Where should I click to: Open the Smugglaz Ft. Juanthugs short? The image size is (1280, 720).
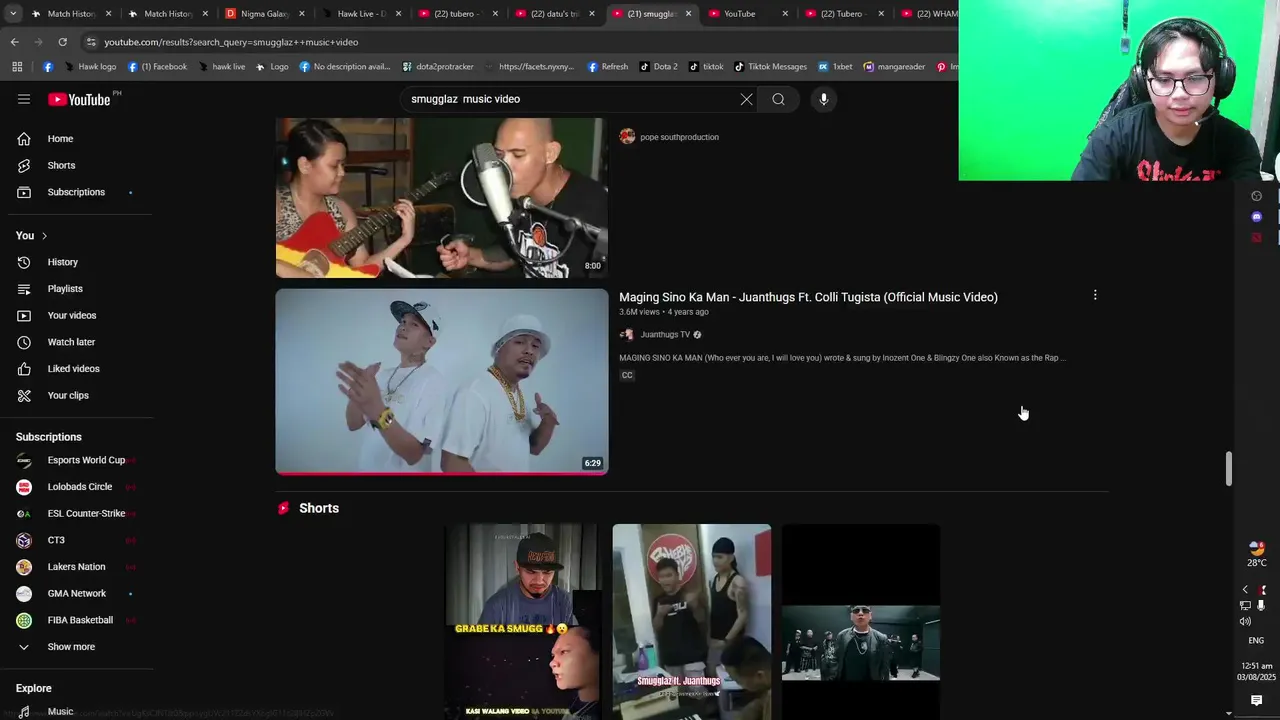click(x=692, y=621)
